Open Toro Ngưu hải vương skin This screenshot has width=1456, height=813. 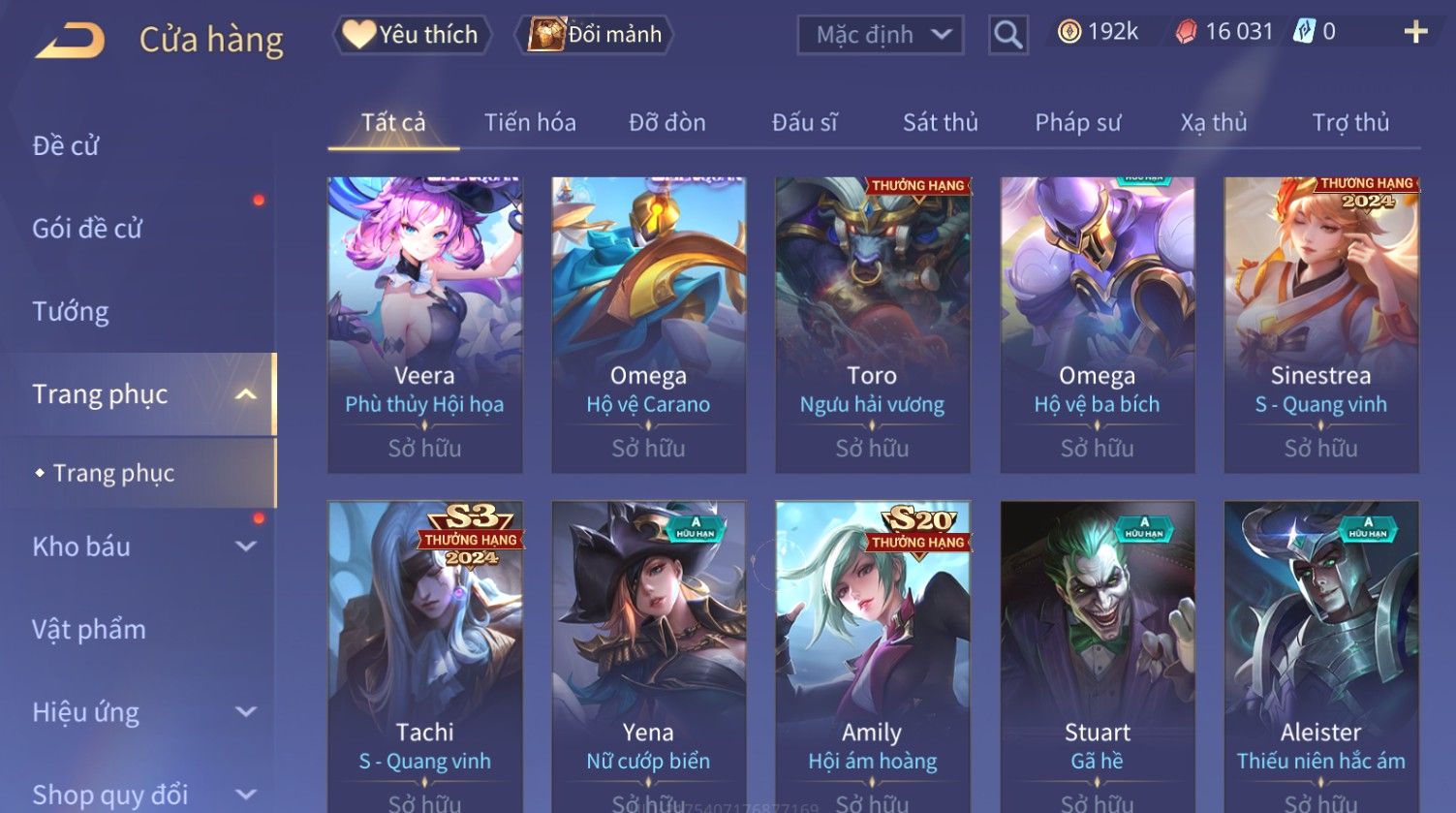(872, 325)
